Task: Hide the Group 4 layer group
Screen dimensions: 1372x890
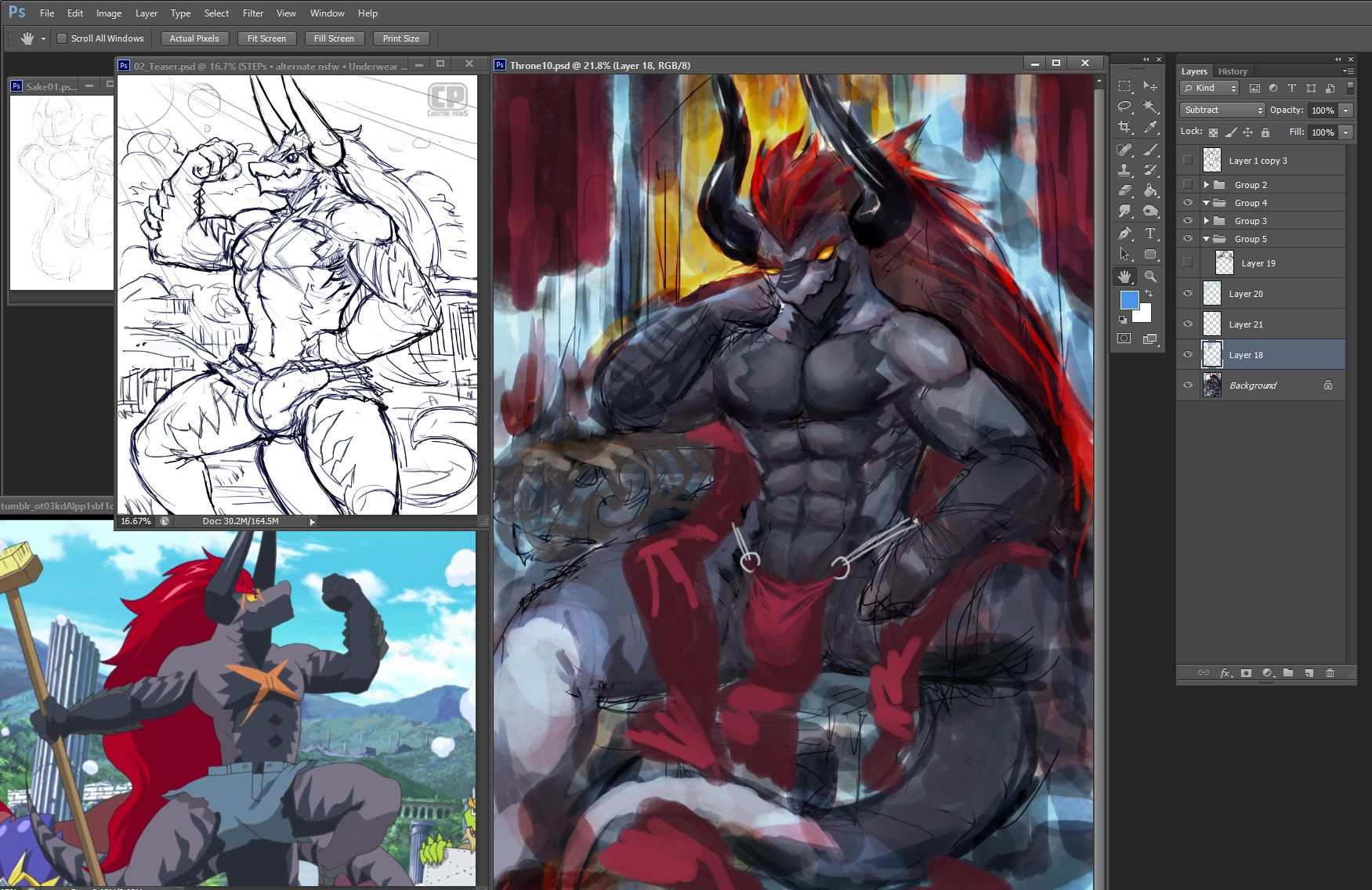Action: click(x=1188, y=202)
